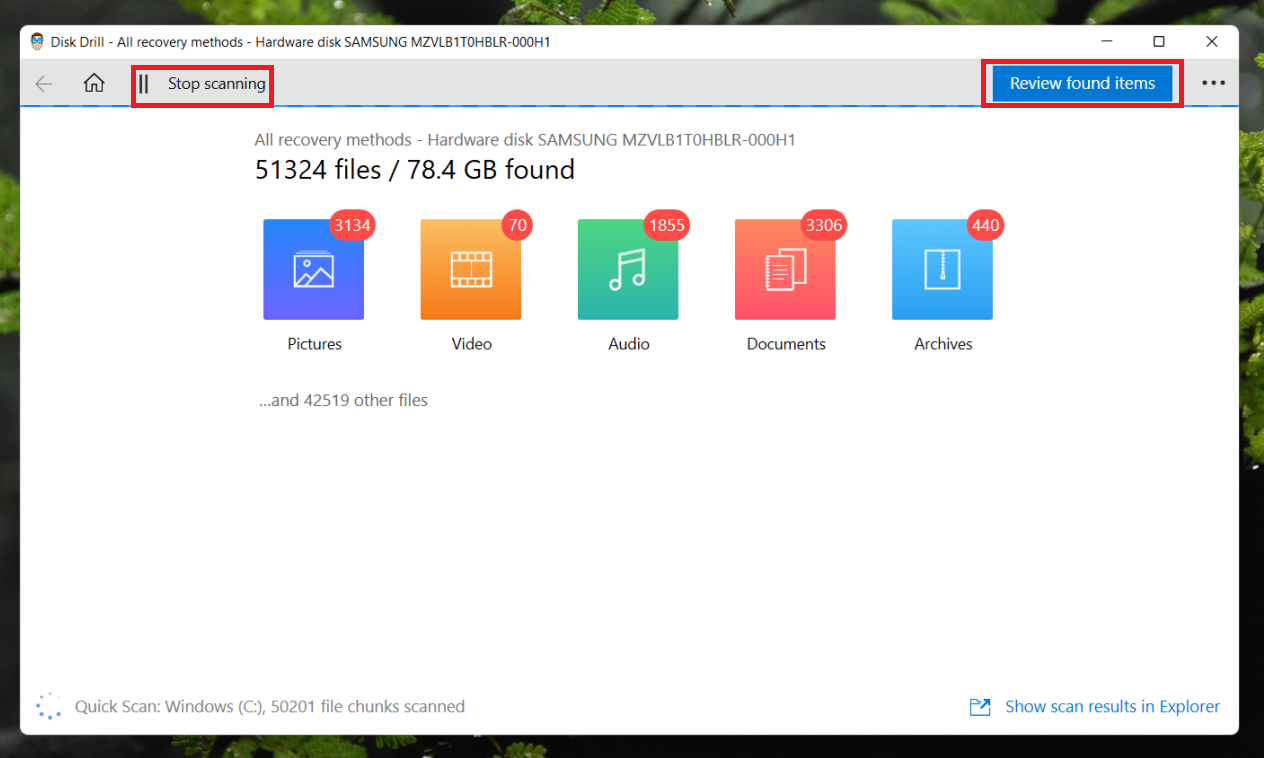
Task: Click the 3306 badge on Documents
Action: pos(824,225)
